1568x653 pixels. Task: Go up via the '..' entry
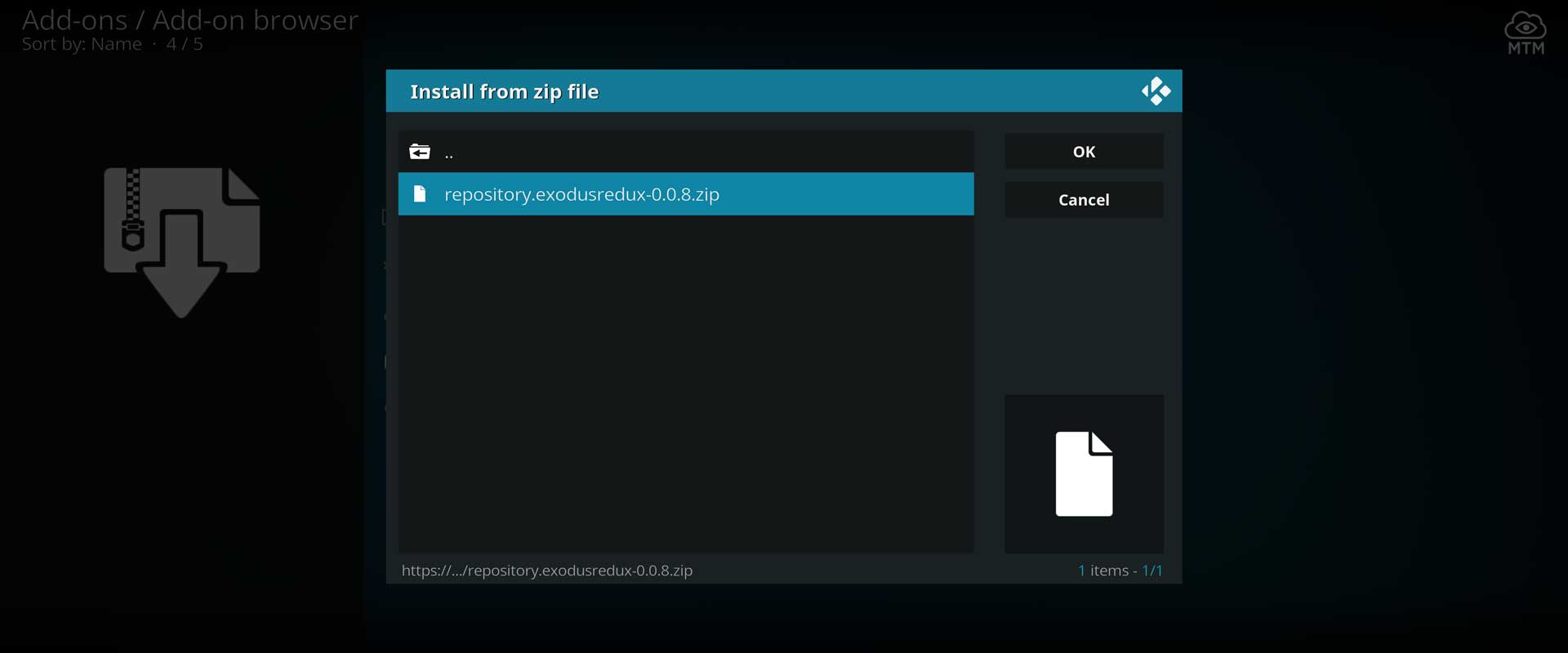pyautogui.click(x=686, y=152)
